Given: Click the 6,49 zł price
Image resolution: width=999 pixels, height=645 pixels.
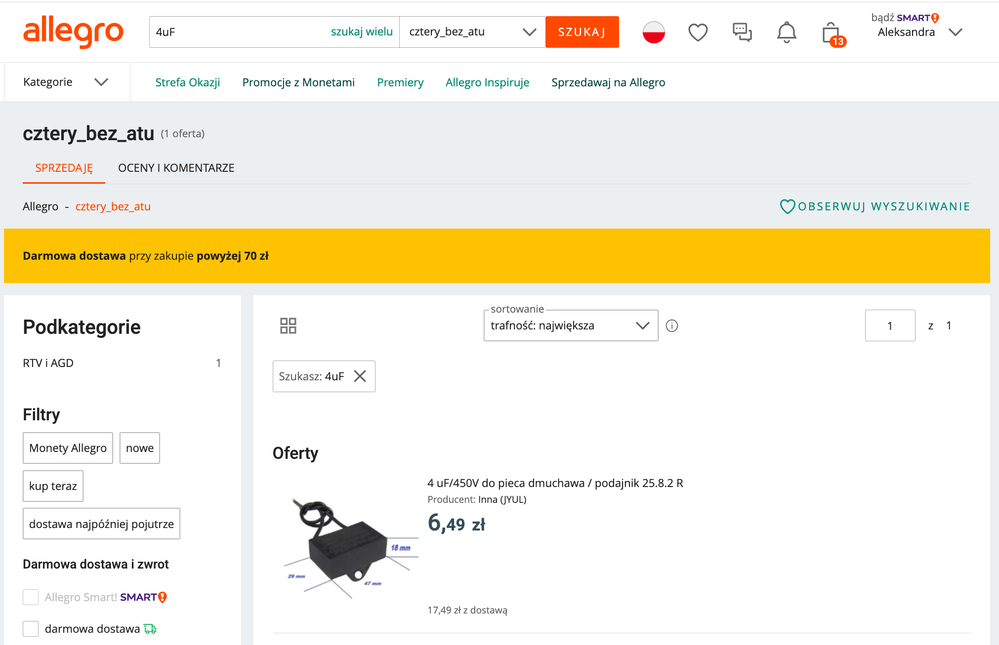Looking at the screenshot, I should click(x=456, y=523).
